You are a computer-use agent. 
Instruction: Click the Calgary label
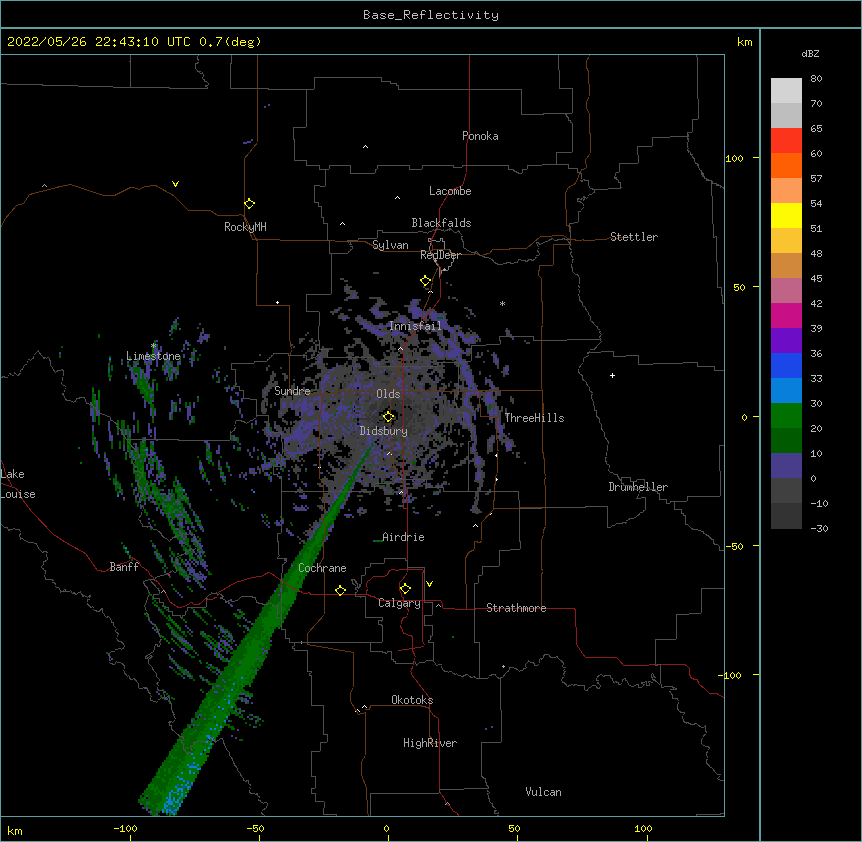coord(399,603)
